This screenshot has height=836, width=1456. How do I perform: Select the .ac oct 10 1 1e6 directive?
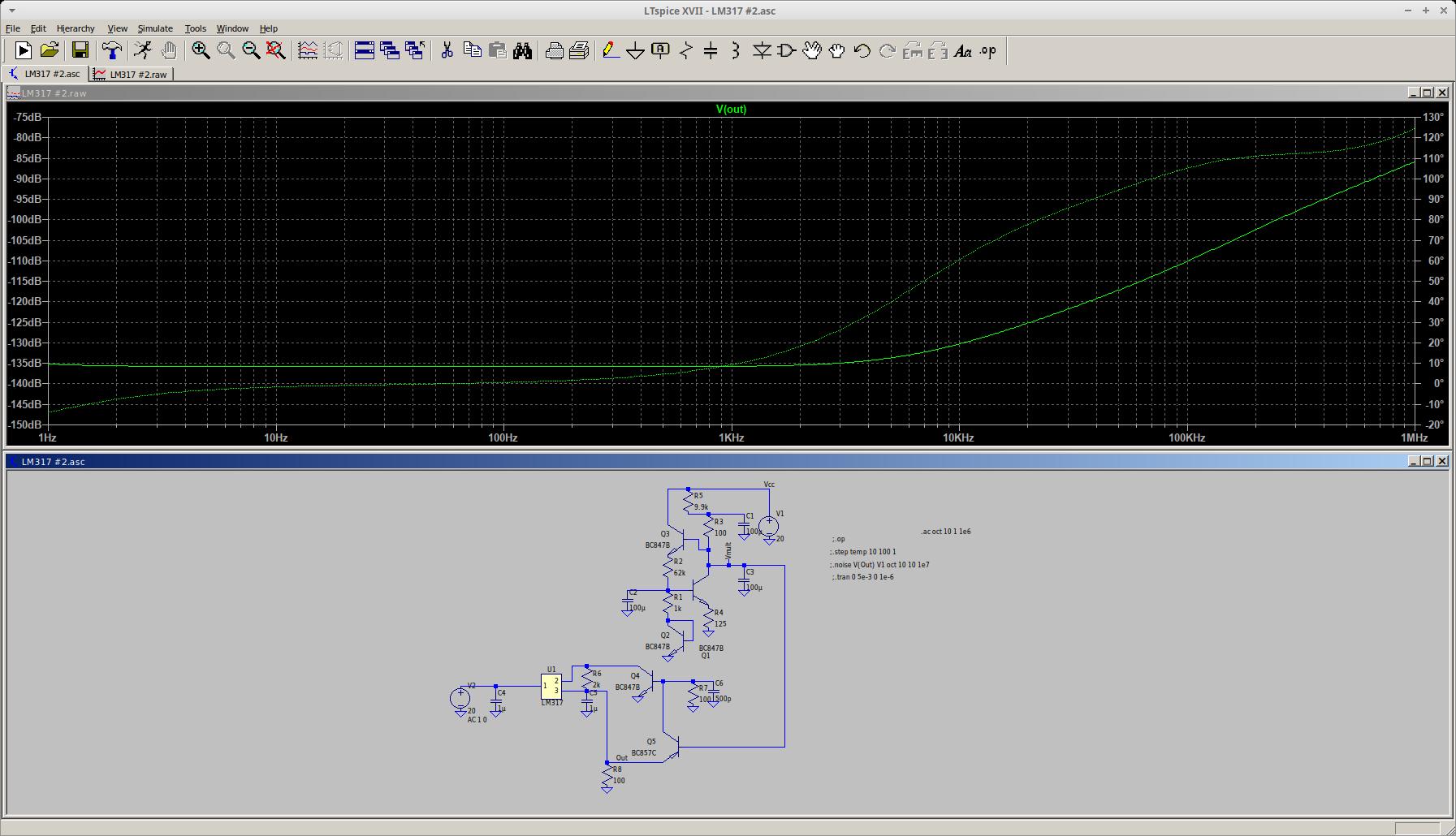pos(946,532)
